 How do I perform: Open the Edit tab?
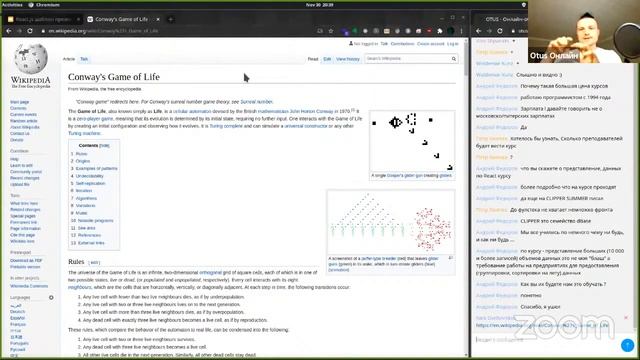coord(327,59)
